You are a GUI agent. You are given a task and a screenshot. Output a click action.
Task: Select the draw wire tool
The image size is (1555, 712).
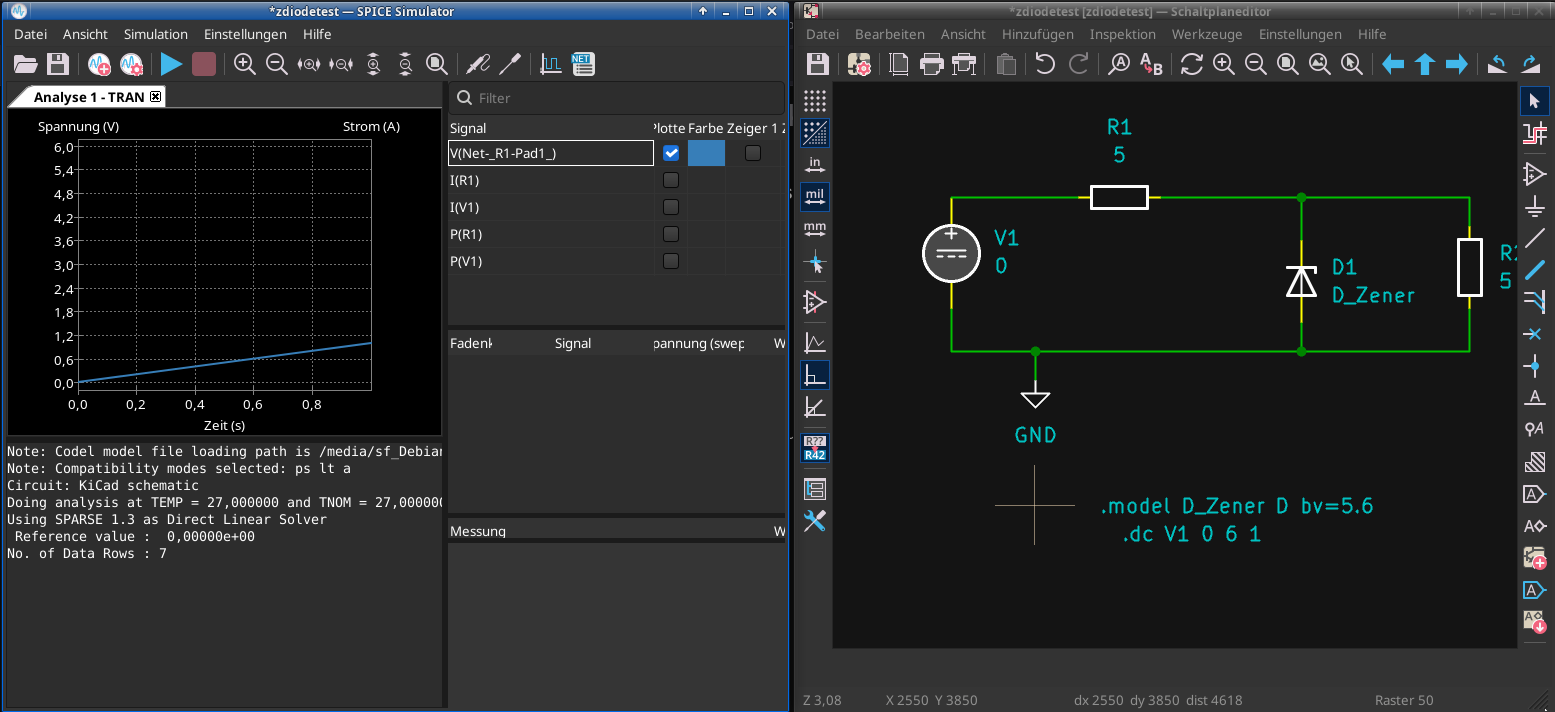[x=1534, y=238]
